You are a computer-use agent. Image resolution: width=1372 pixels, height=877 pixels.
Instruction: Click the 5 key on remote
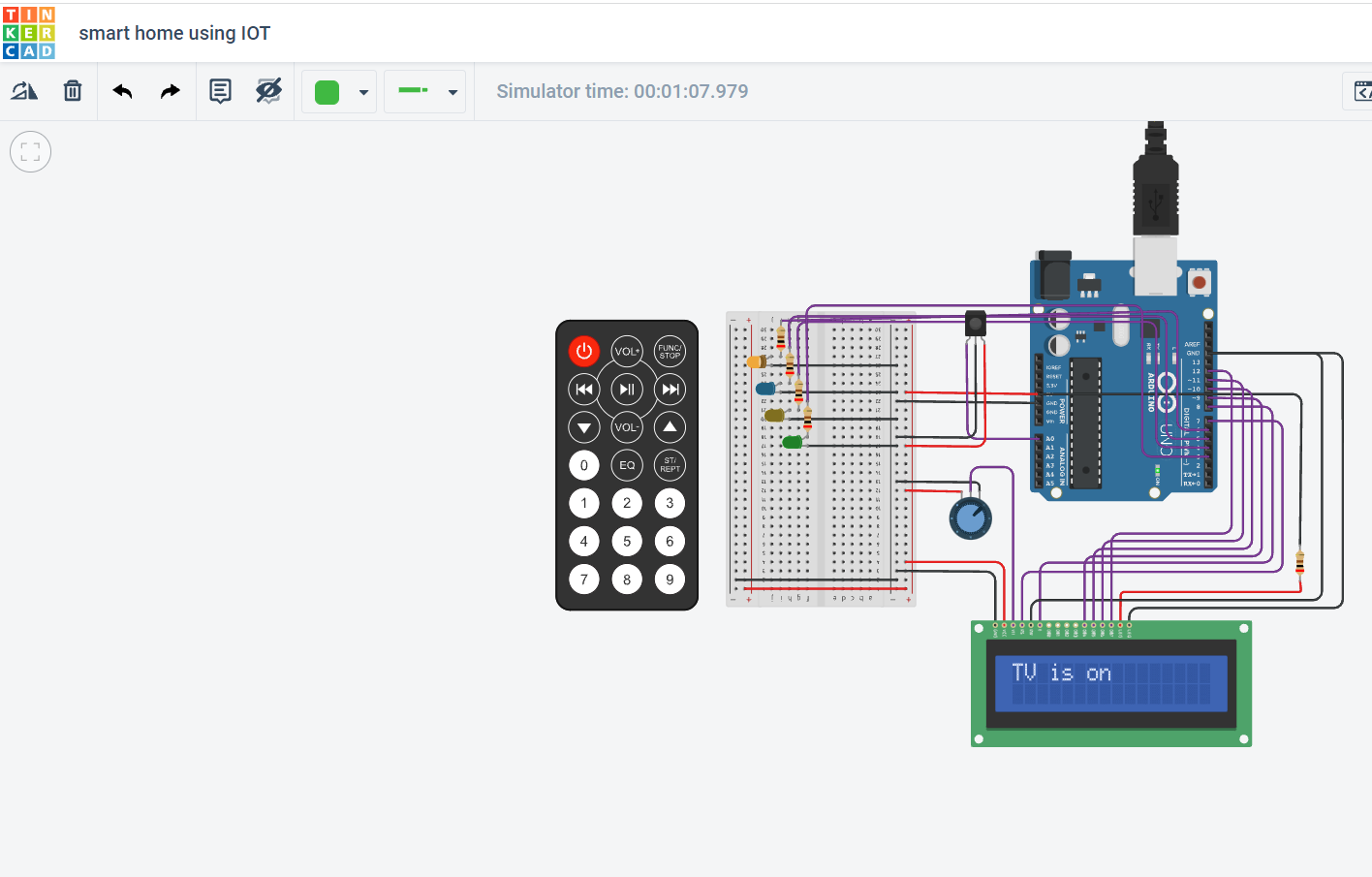tap(627, 542)
